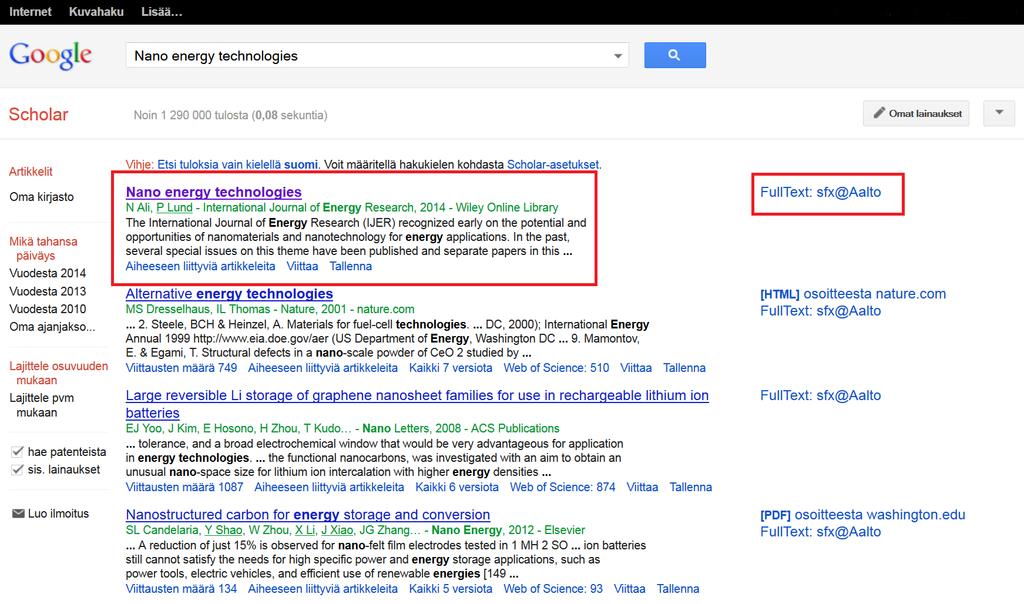The width and height of the screenshot is (1024, 604).
Task: Open FullText: sfx@Aalto below washington.edu PDF
Action: 820,532
